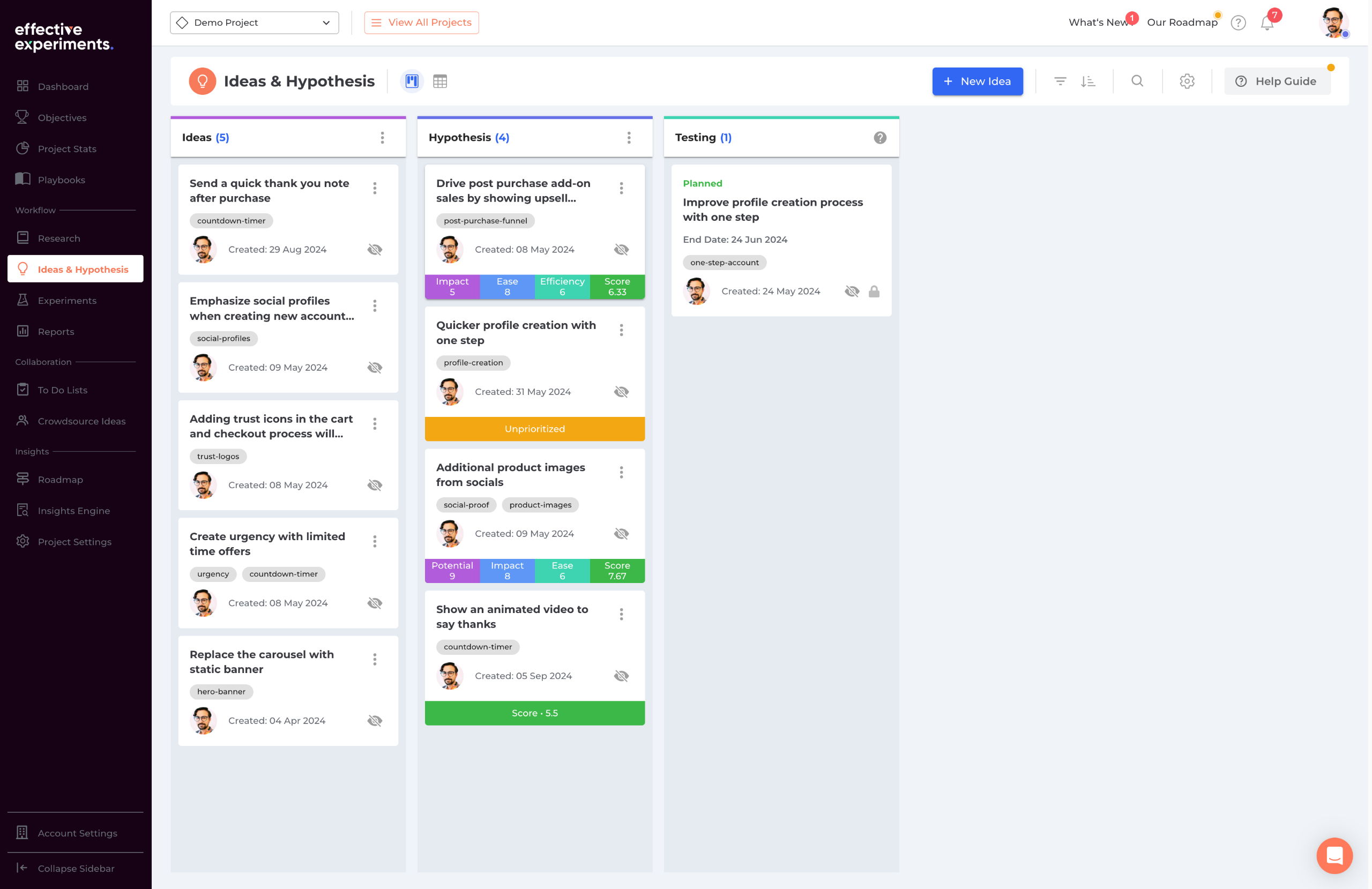
Task: Open the search magnifier icon
Action: tap(1137, 81)
